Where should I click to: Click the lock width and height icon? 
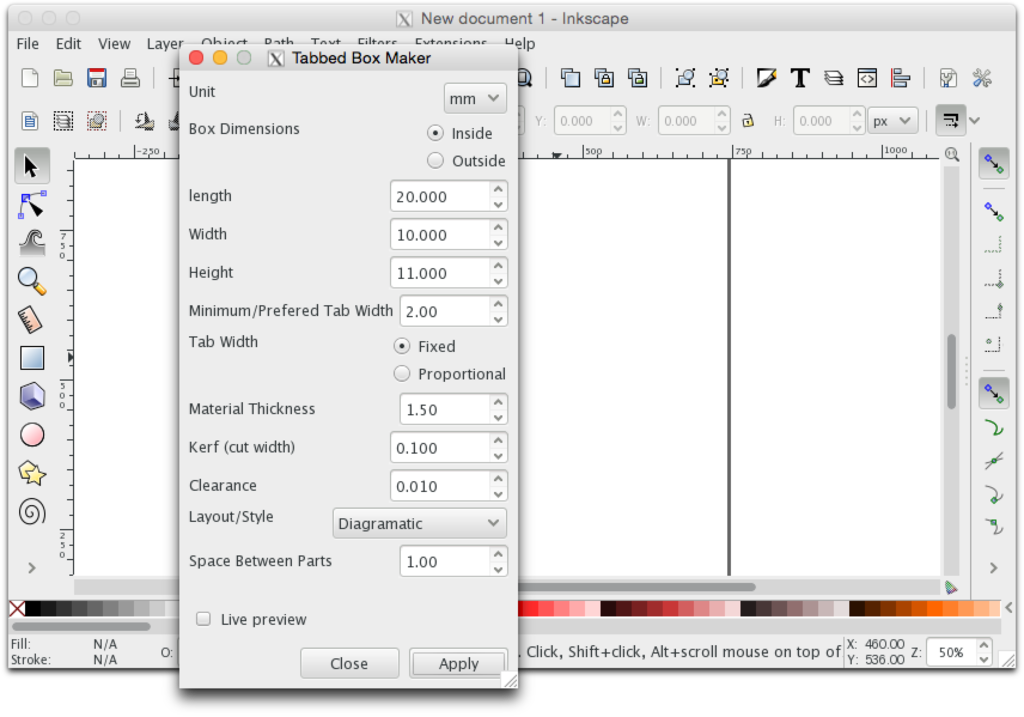pyautogui.click(x=748, y=120)
